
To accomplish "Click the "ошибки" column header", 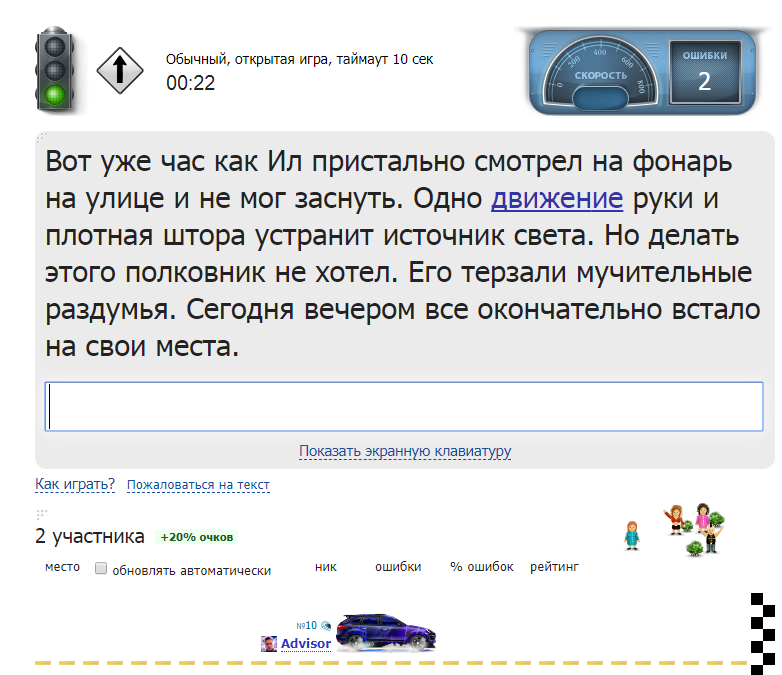I will tap(398, 567).
